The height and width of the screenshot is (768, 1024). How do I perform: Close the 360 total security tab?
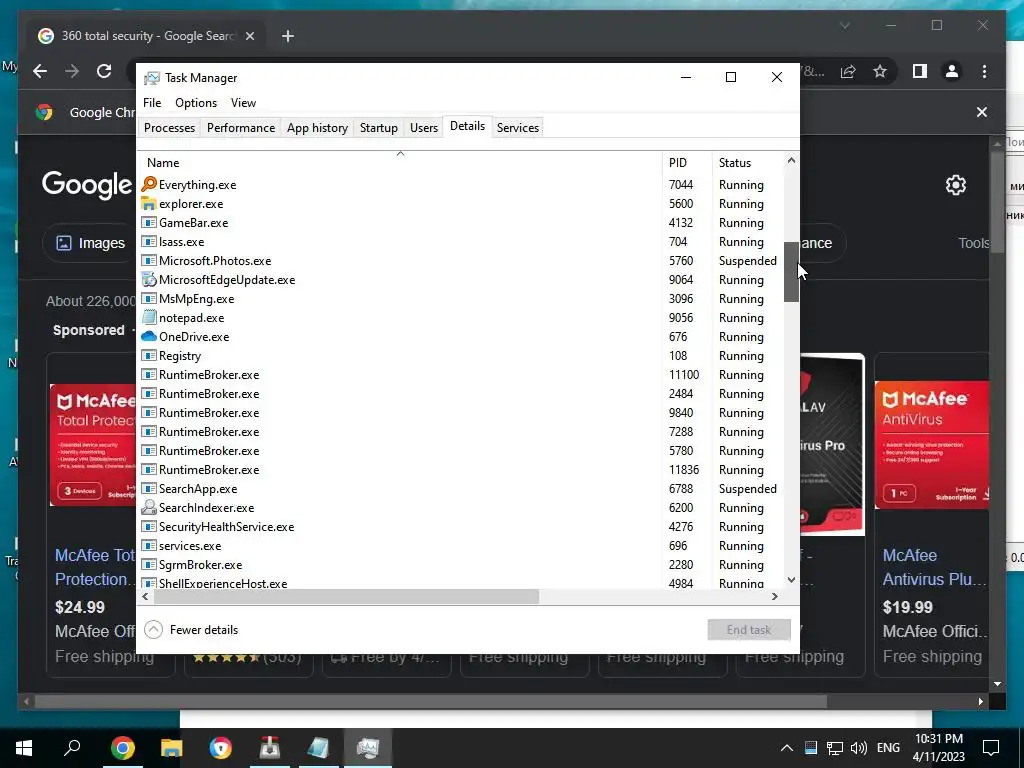point(249,36)
